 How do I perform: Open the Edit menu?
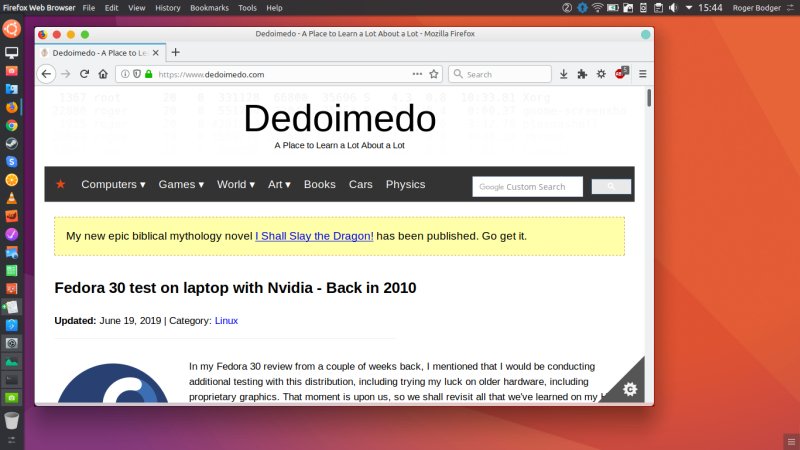pyautogui.click(x=111, y=8)
